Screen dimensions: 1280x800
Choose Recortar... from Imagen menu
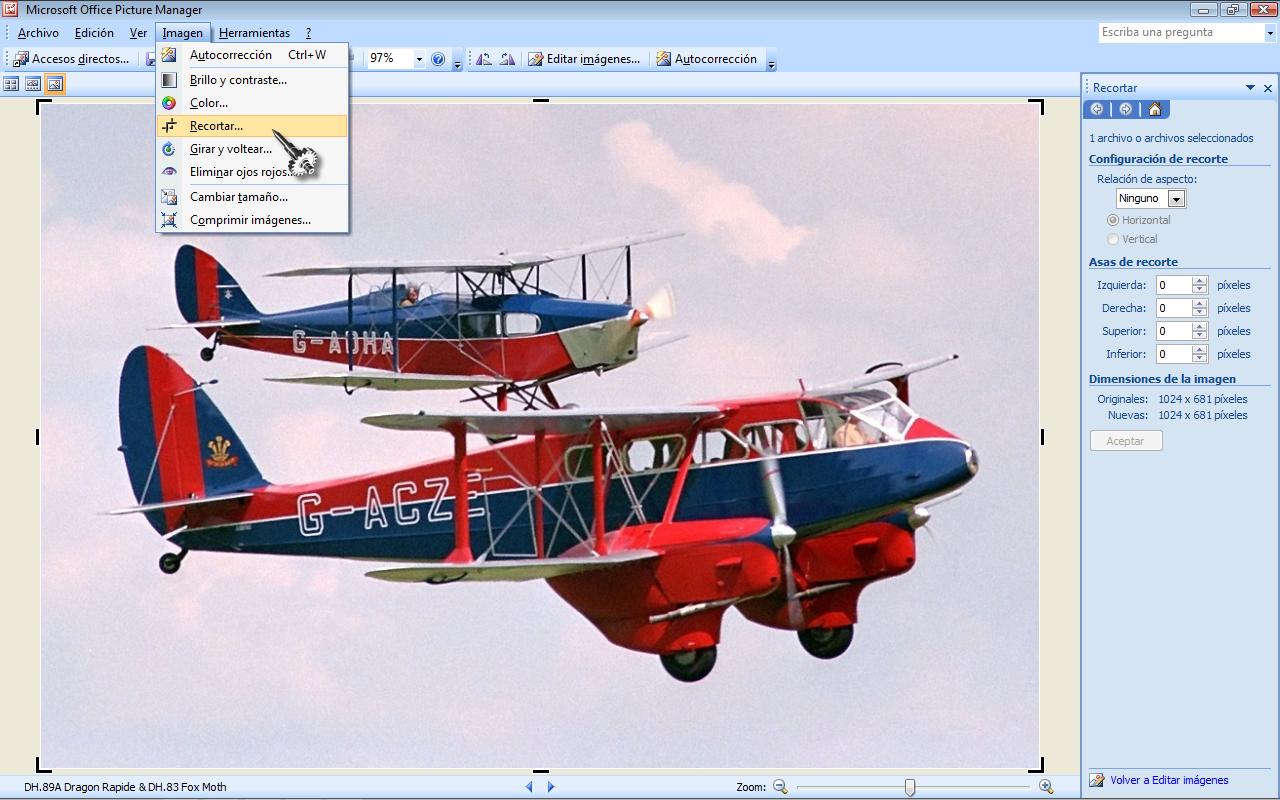[252, 126]
